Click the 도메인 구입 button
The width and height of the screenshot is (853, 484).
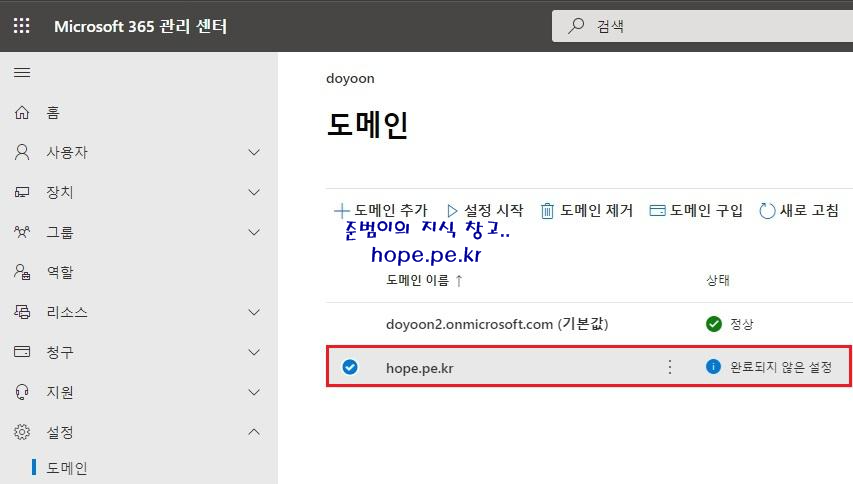[x=696, y=210]
